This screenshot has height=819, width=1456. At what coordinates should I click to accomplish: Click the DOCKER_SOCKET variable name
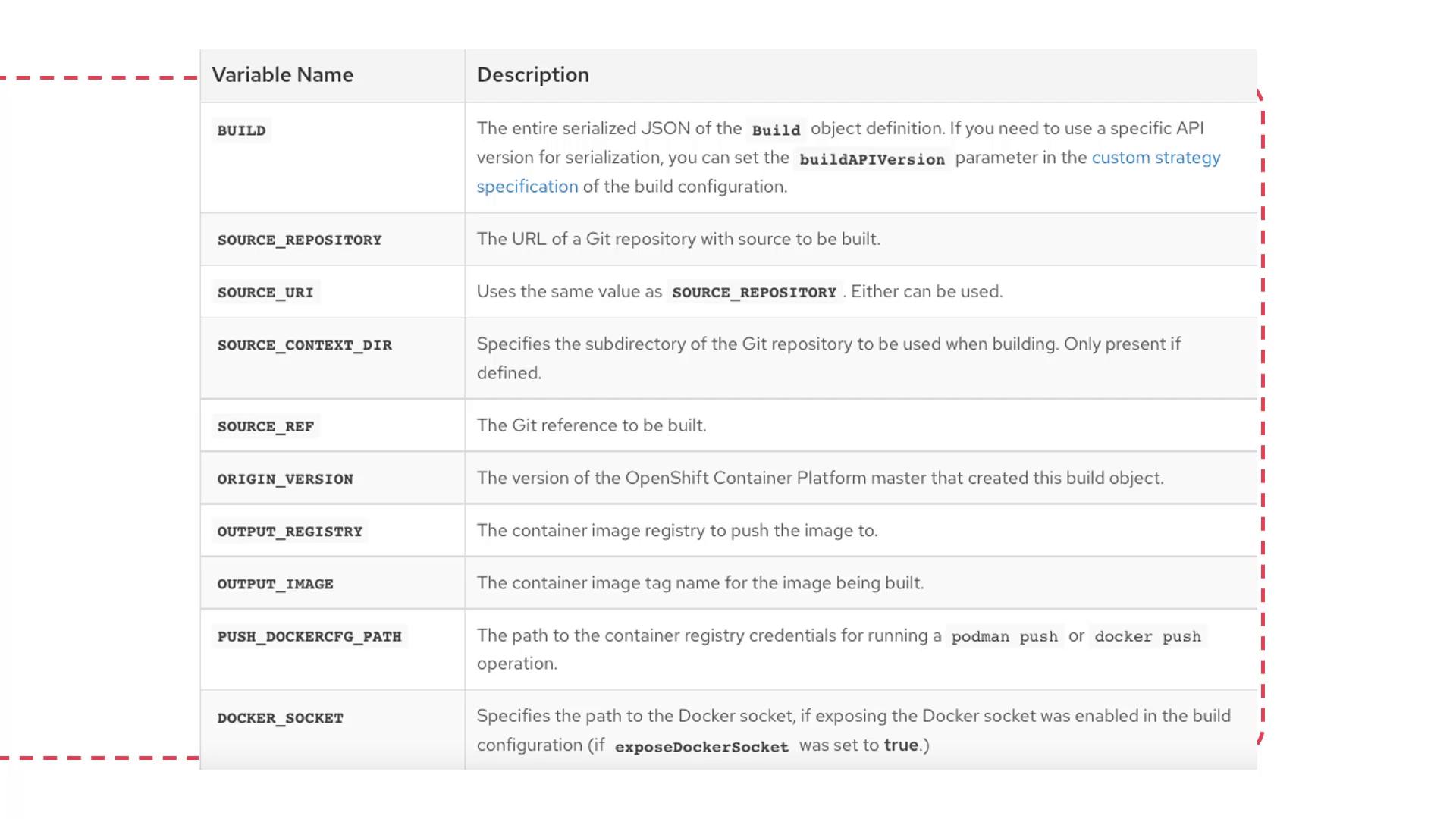[x=280, y=718]
